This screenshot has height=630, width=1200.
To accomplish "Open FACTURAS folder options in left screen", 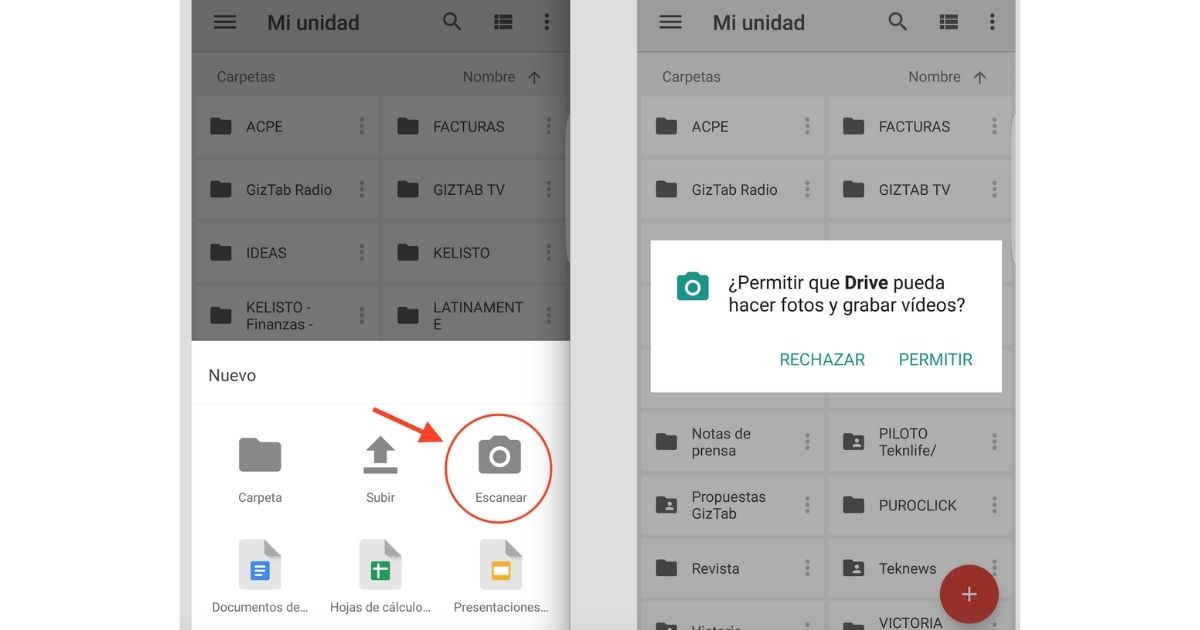I will 548,126.
